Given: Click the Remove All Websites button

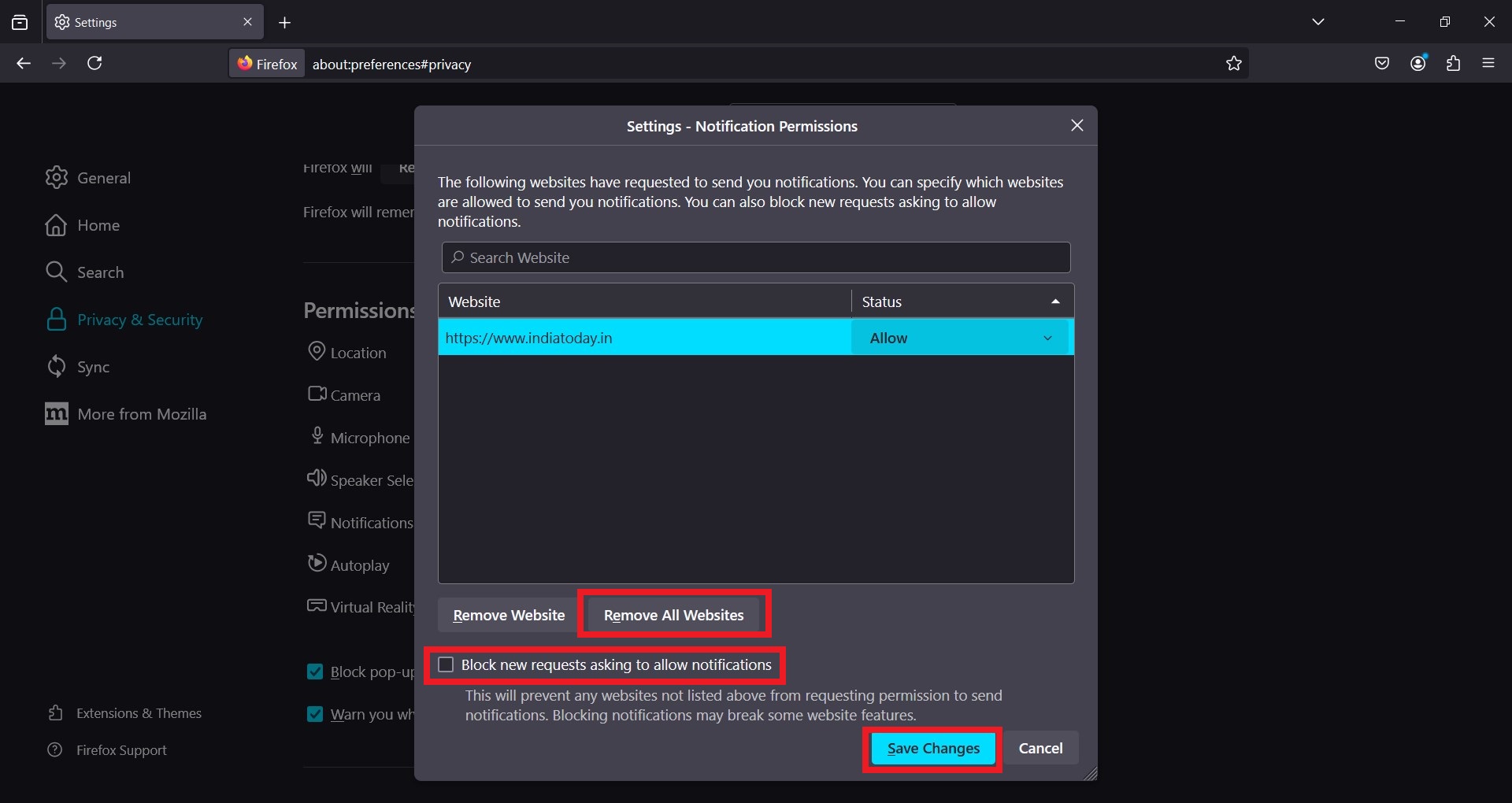Looking at the screenshot, I should (x=673, y=615).
